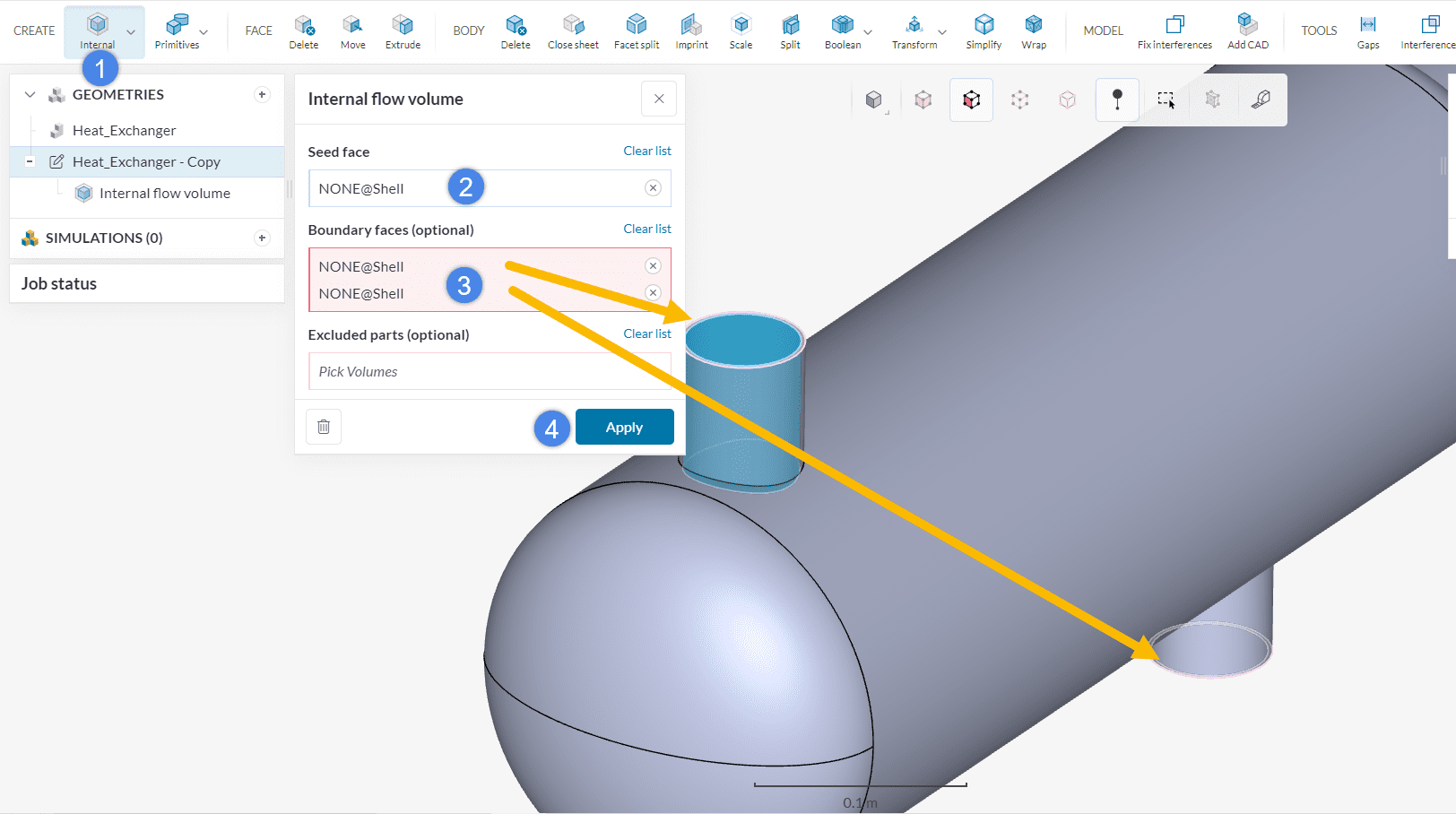
Task: Toggle the pin selection mode button
Action: (1117, 100)
